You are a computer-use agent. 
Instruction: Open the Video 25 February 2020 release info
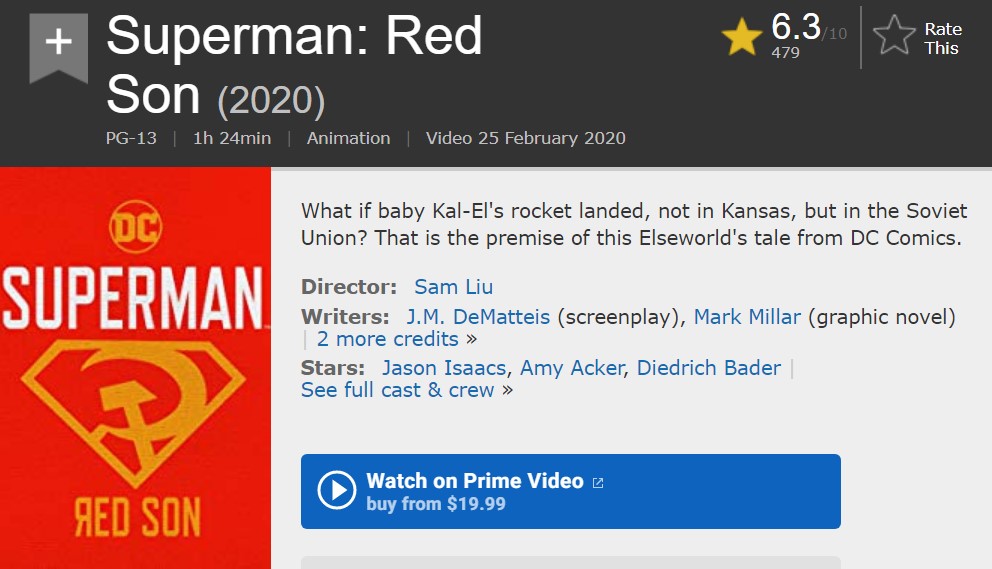pyautogui.click(x=525, y=138)
